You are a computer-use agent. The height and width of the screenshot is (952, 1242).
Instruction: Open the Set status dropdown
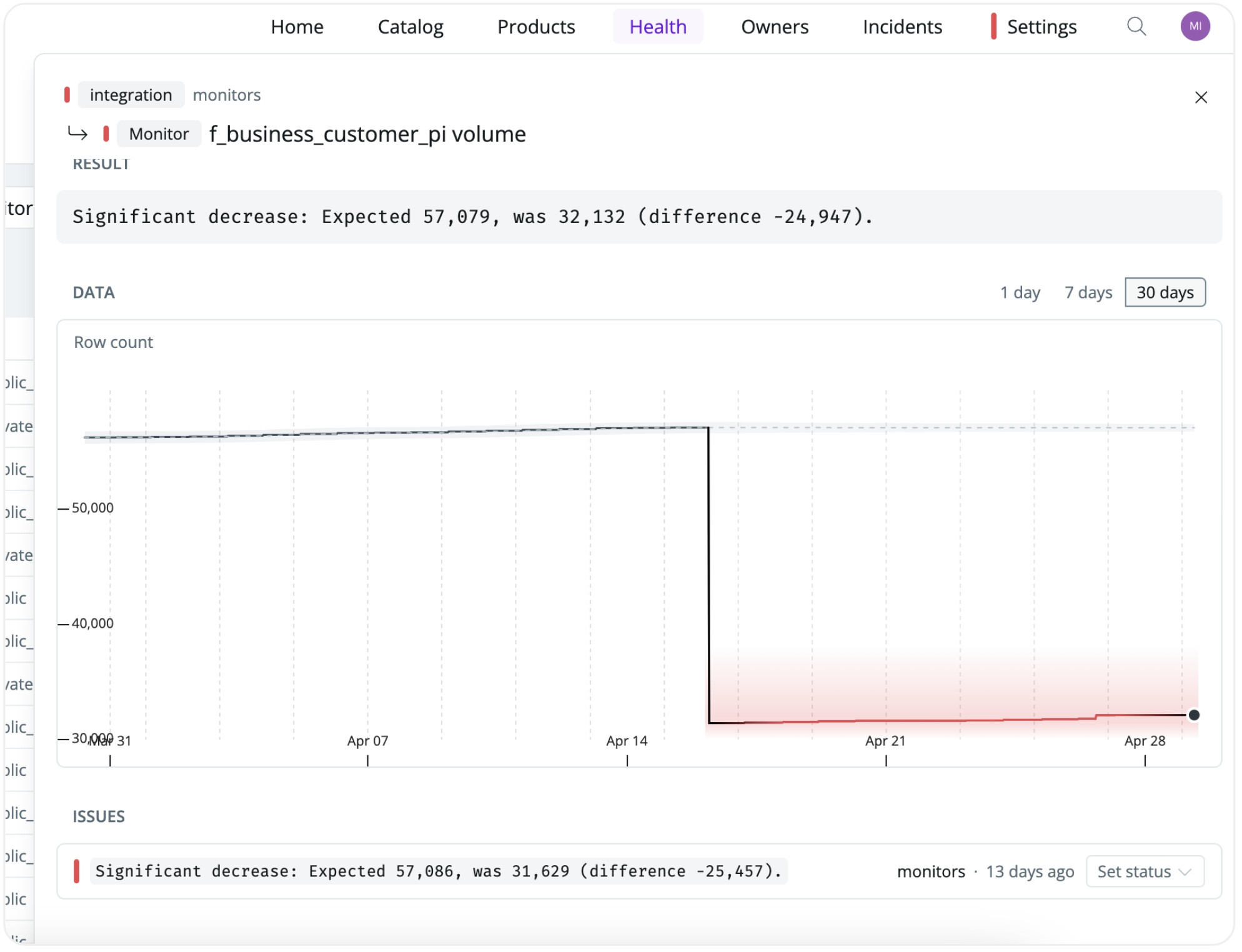coord(1144,871)
